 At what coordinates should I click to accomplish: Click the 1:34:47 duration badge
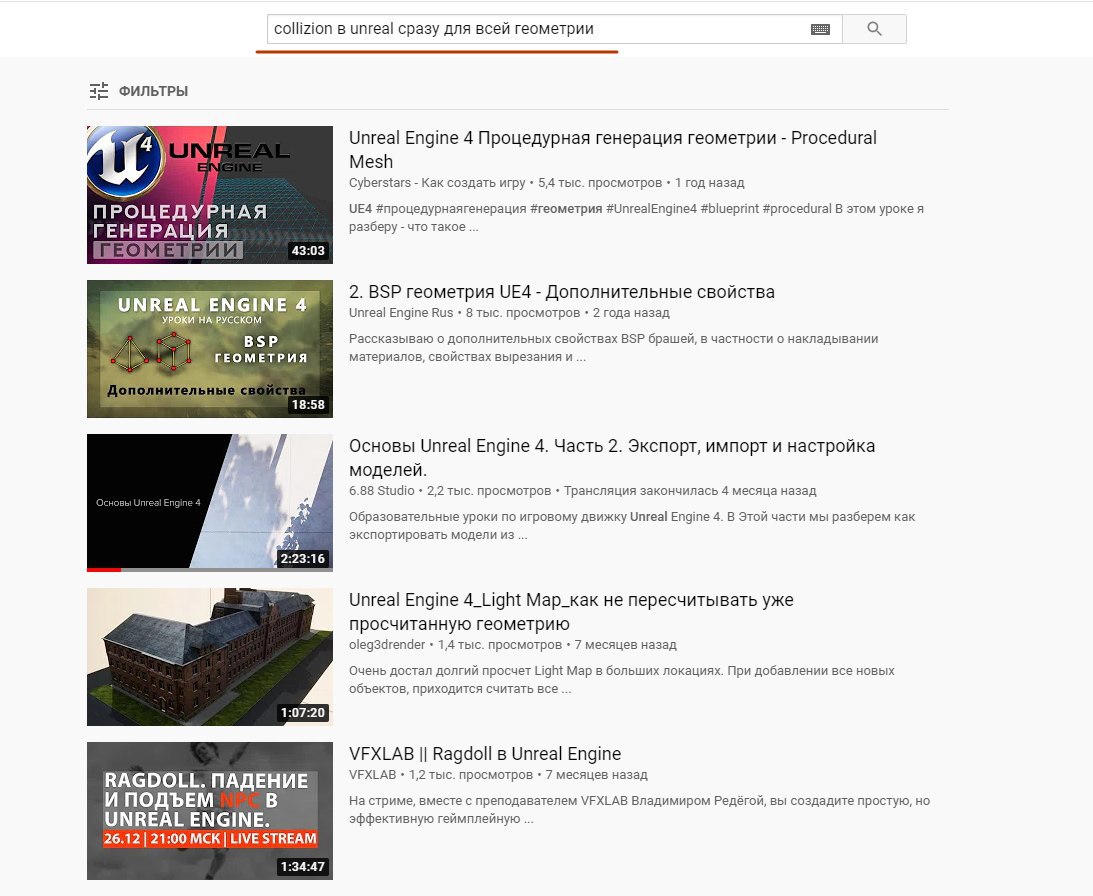tap(303, 867)
